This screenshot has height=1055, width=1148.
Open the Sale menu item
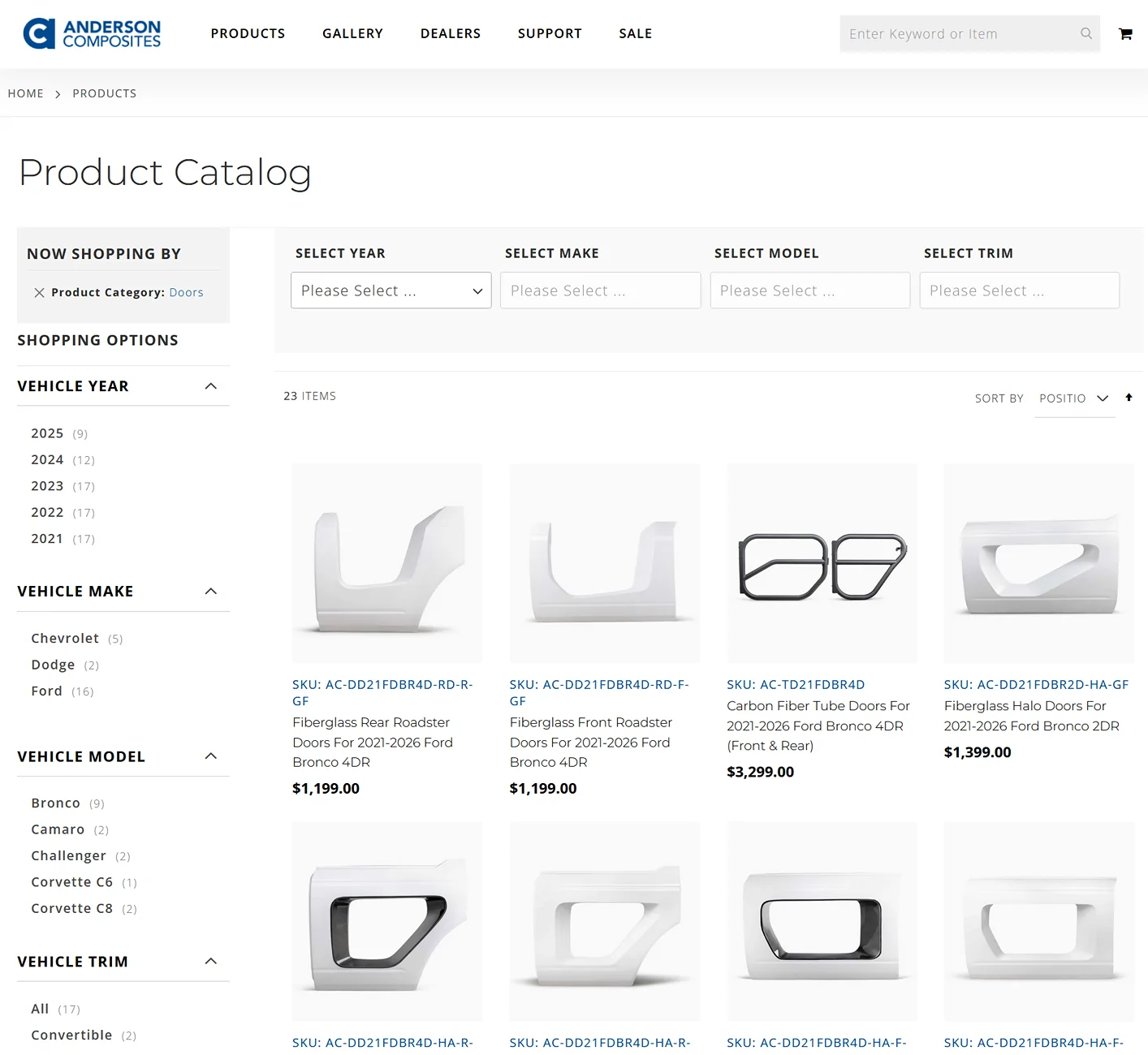636,34
